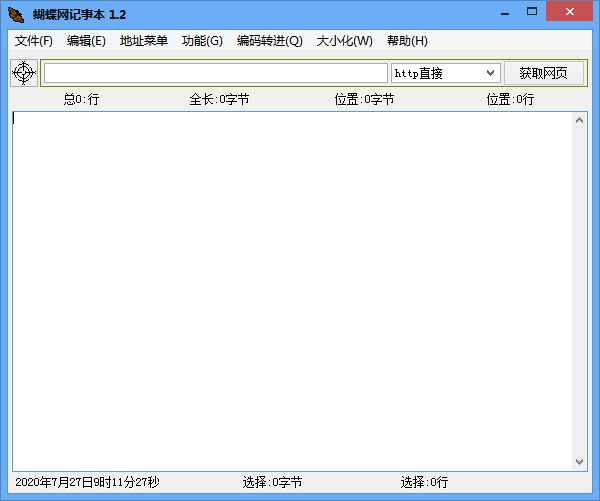Click the scrollbar up arrow
Viewport: 600px width, 501px height.
coord(580,120)
